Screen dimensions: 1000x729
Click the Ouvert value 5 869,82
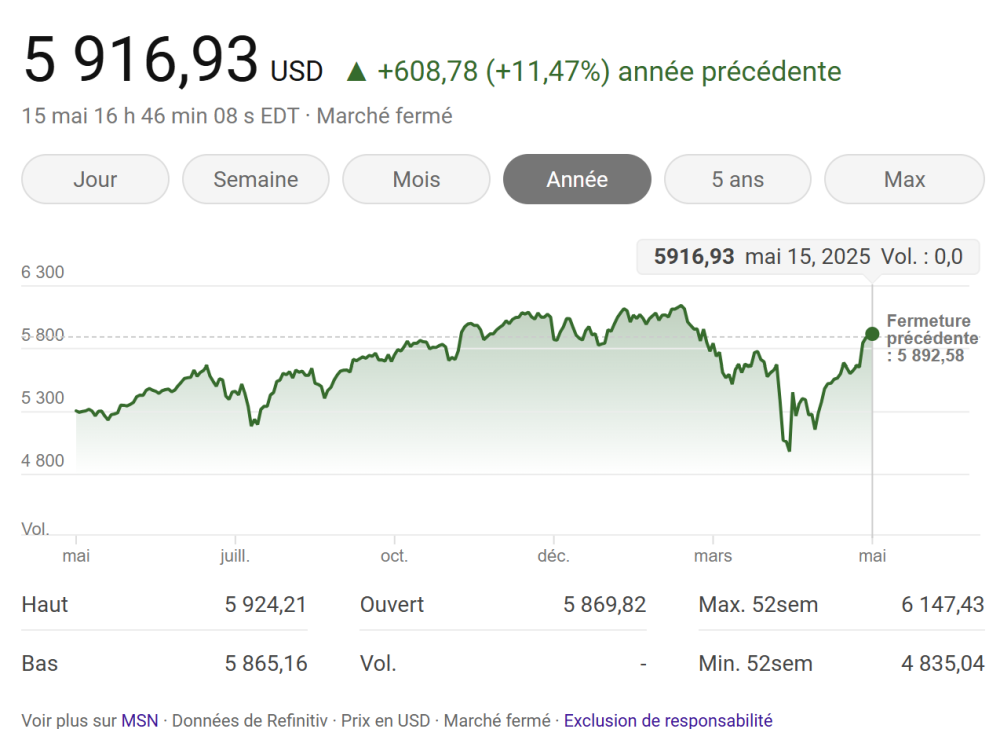tap(605, 604)
